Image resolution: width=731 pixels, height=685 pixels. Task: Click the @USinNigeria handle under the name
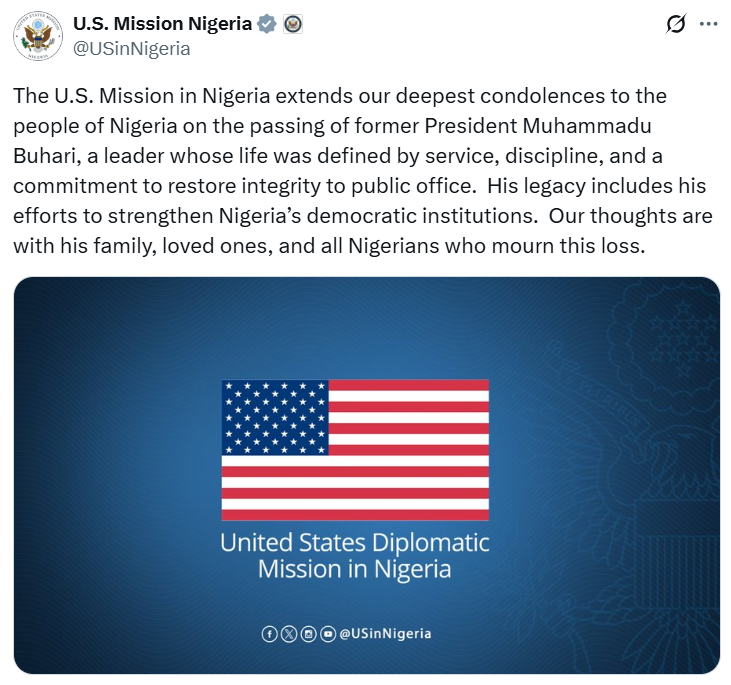click(x=132, y=48)
